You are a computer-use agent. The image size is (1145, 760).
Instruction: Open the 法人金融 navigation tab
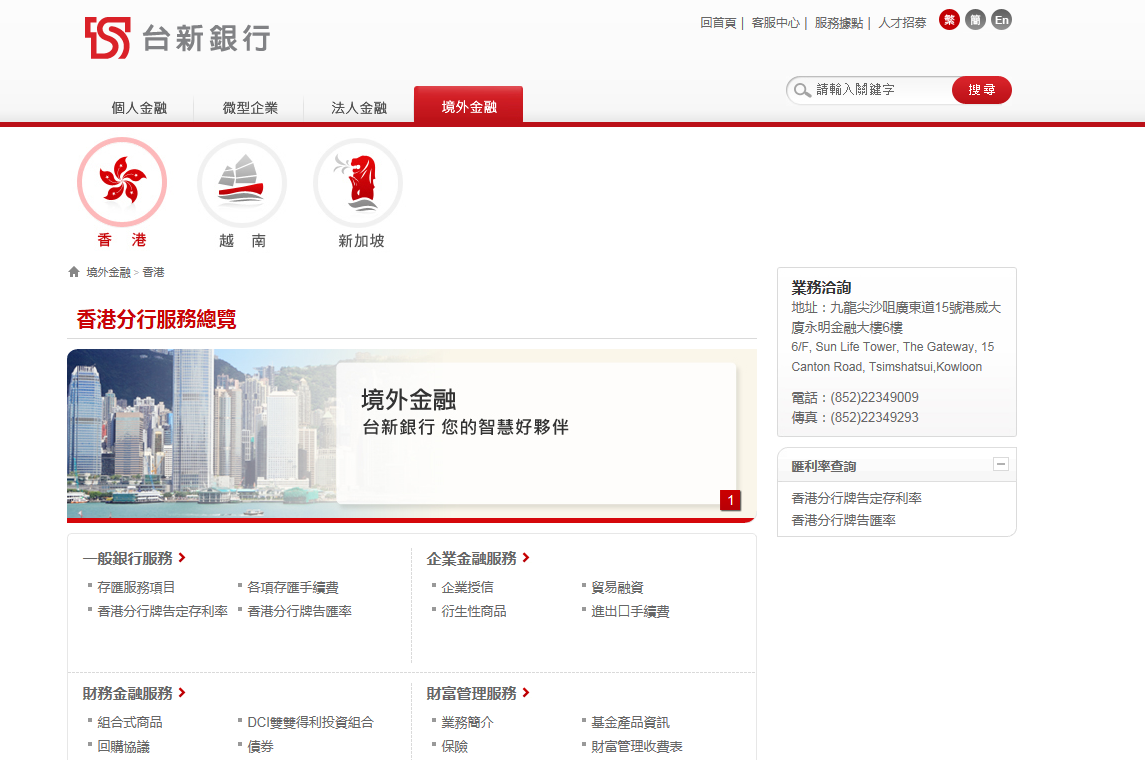pyautogui.click(x=359, y=108)
